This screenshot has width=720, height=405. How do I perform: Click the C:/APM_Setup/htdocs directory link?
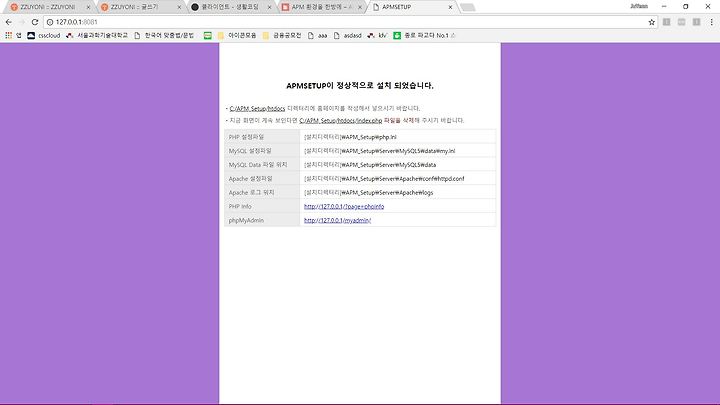(x=257, y=108)
